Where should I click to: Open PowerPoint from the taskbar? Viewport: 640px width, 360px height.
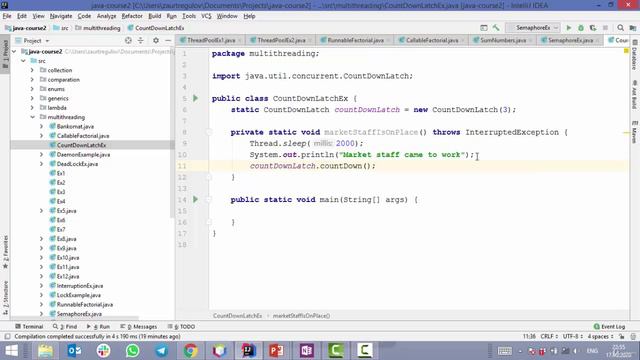tap(277, 351)
